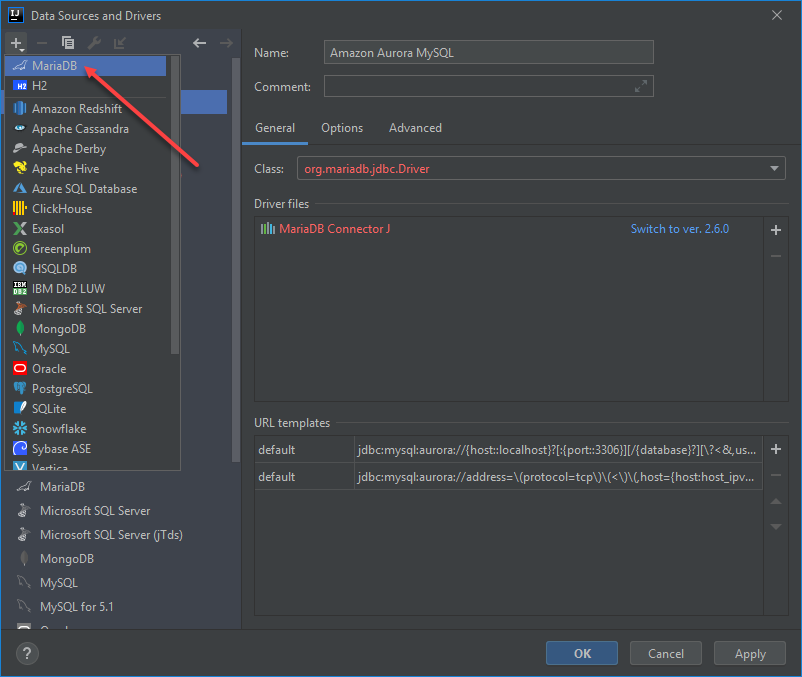Choose SQLite from the popup
The width and height of the screenshot is (802, 677).
[x=85, y=409]
